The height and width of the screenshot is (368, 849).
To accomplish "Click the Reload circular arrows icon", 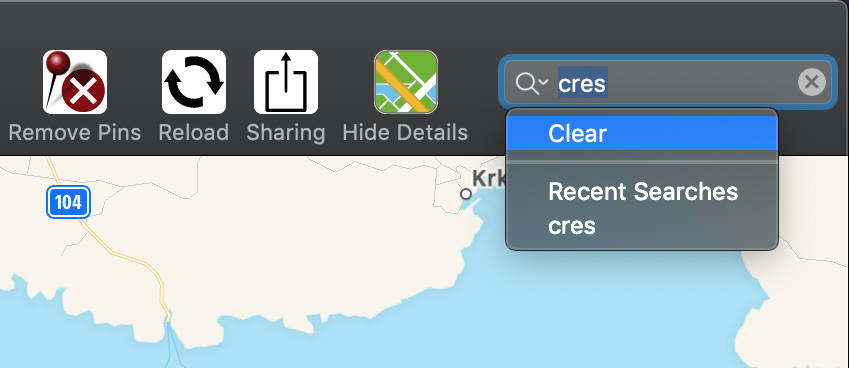I will (194, 82).
